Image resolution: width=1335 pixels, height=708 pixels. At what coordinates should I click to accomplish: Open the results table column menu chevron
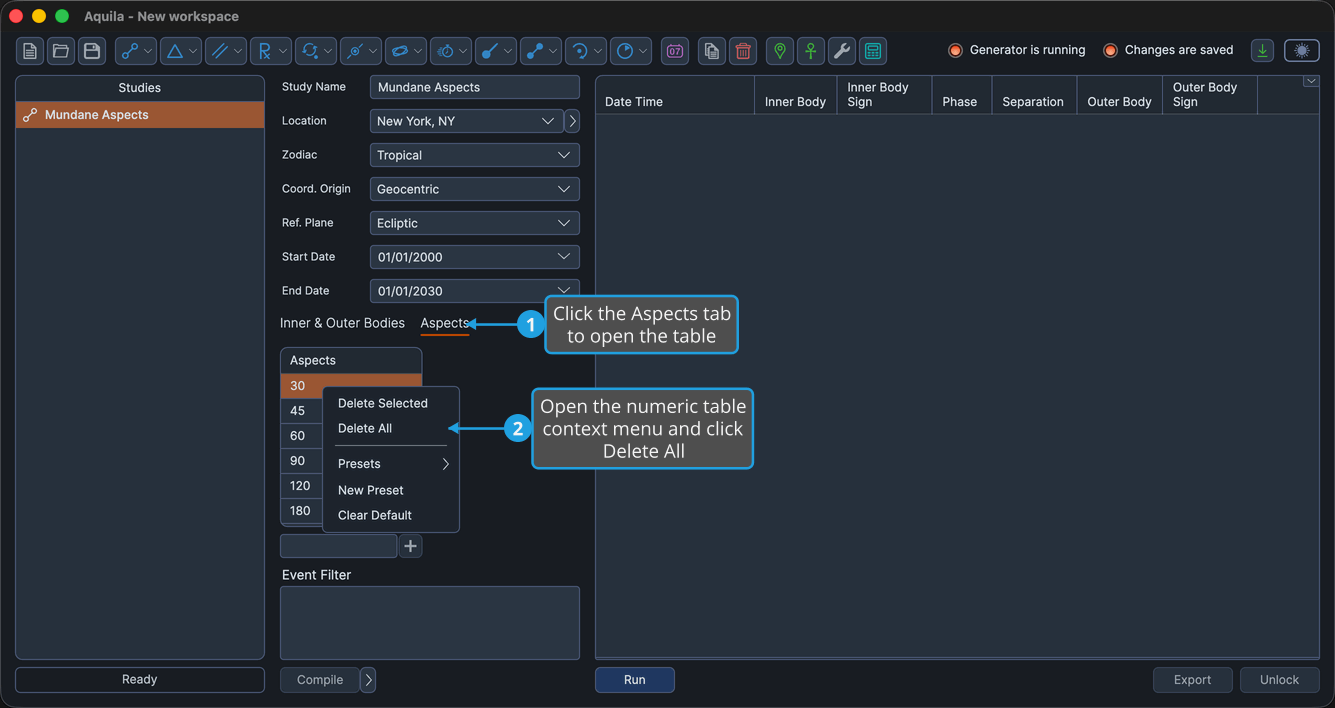click(1311, 82)
